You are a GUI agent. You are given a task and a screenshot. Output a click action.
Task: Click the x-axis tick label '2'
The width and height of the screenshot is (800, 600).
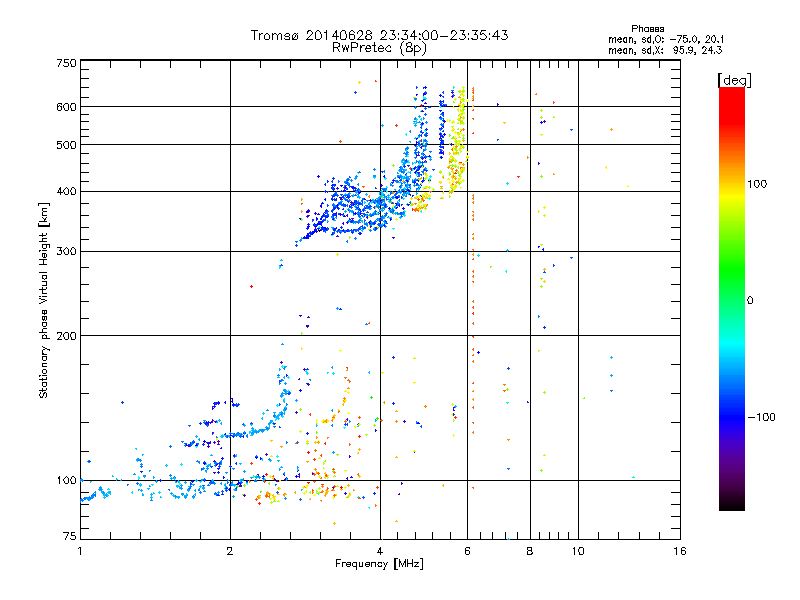tap(230, 551)
